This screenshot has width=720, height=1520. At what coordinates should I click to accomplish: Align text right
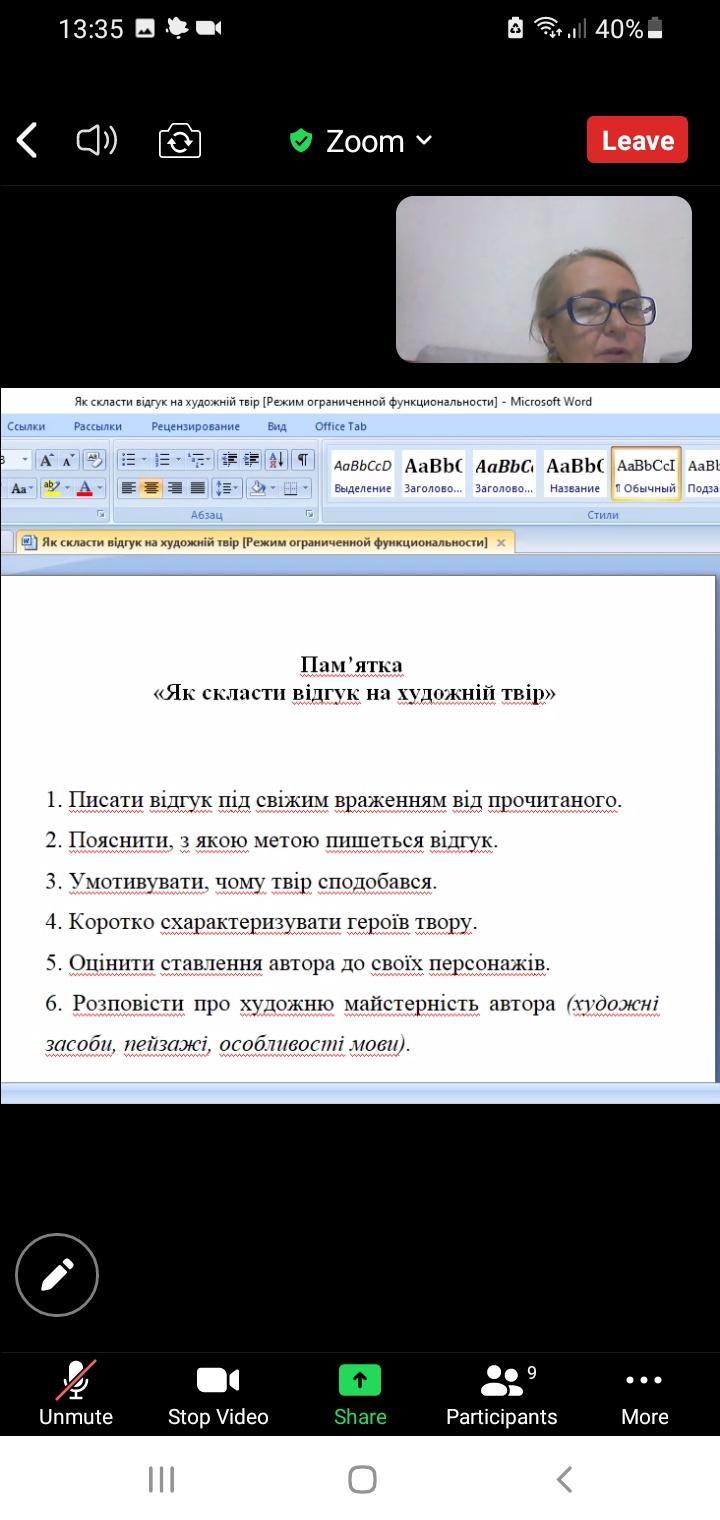tap(175, 488)
